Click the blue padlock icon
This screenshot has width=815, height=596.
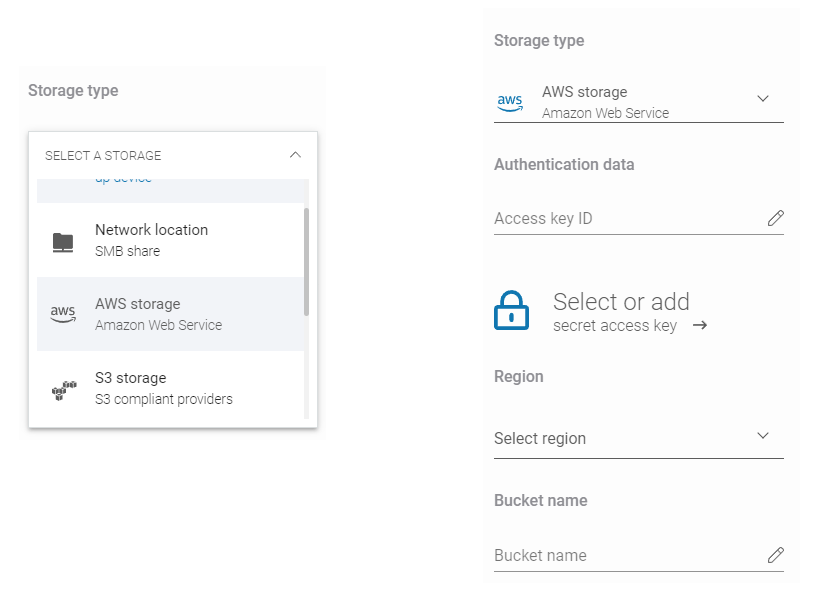[x=511, y=311]
